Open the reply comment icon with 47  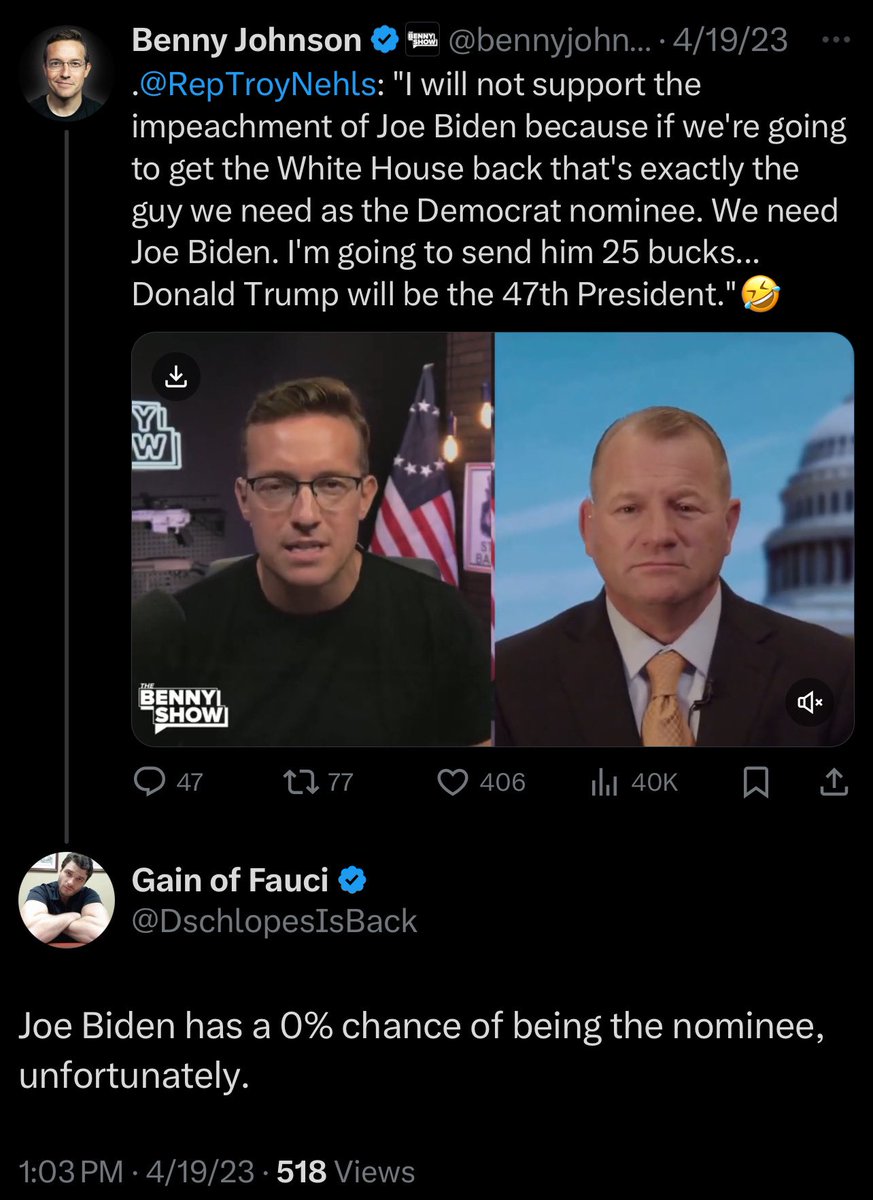[x=168, y=782]
